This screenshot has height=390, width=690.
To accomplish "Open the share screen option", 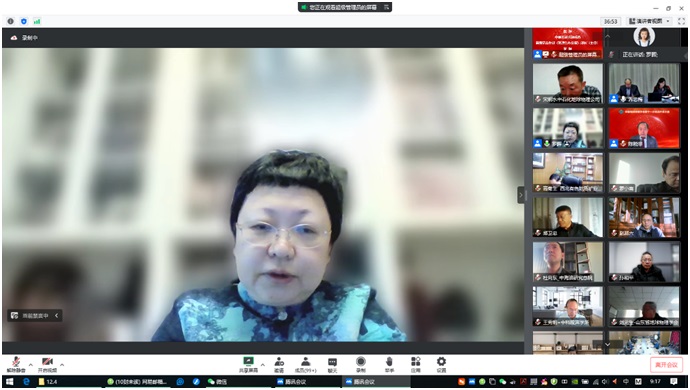I will [248, 364].
